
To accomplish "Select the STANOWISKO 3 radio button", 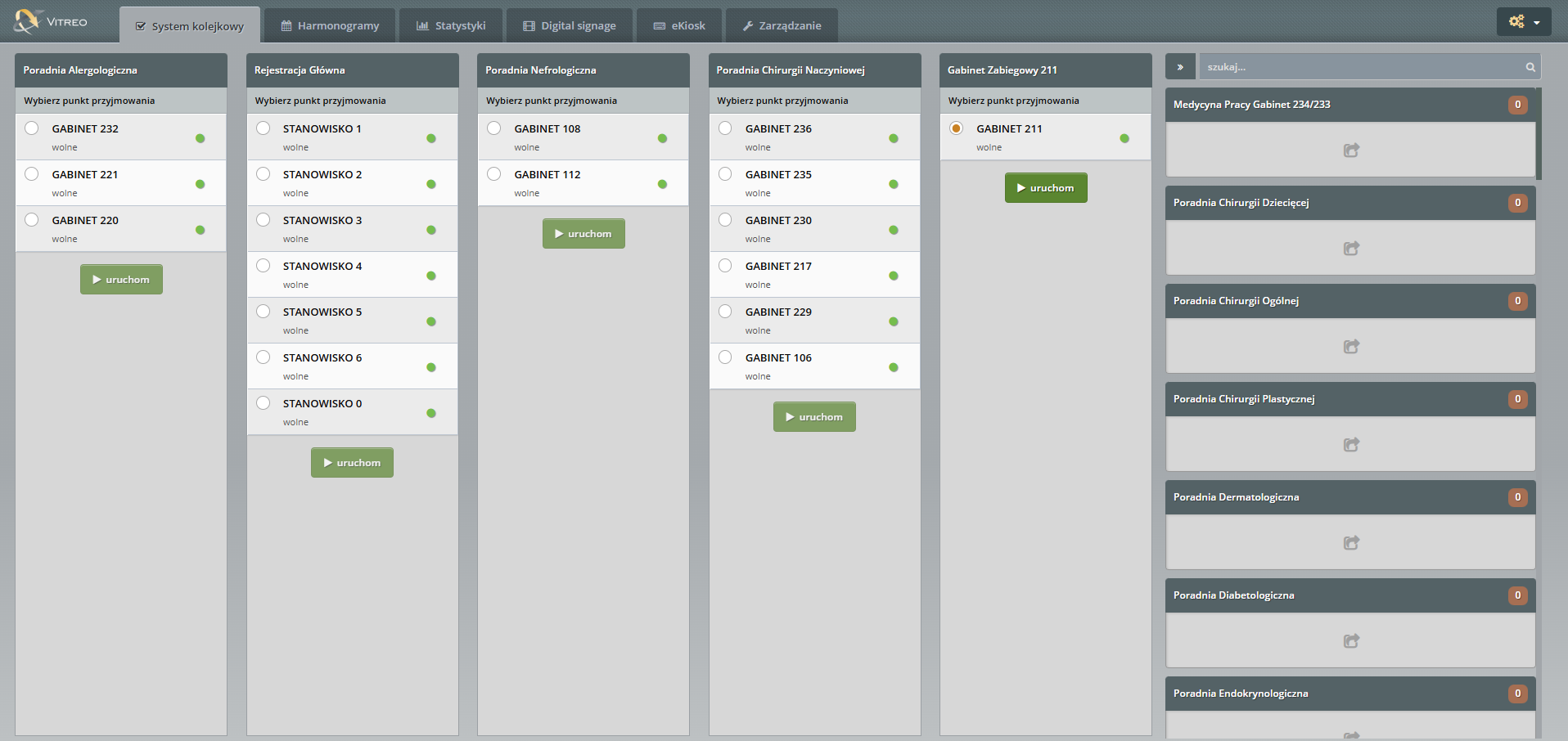I will (263, 220).
